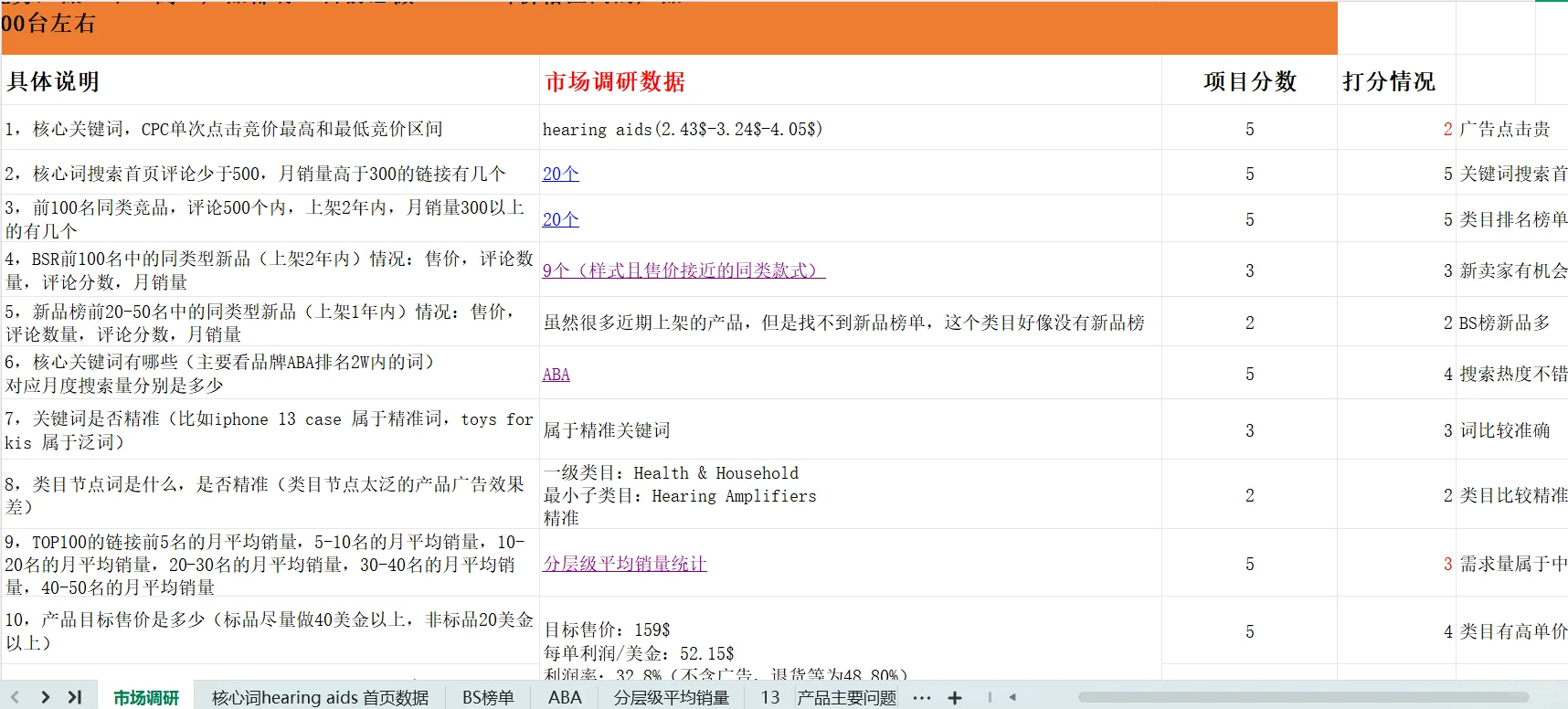Select cell with Health & Household category
1568x709 pixels.
pyautogui.click(x=851, y=495)
